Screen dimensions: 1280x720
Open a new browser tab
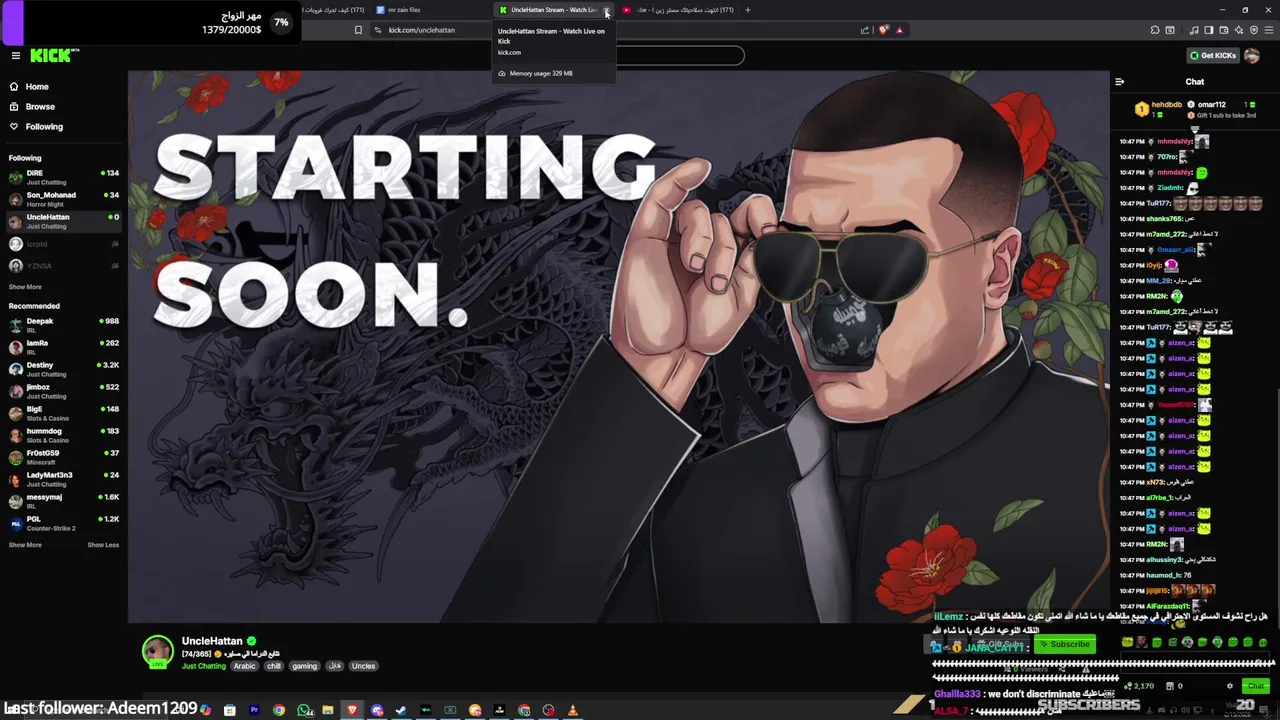(748, 10)
